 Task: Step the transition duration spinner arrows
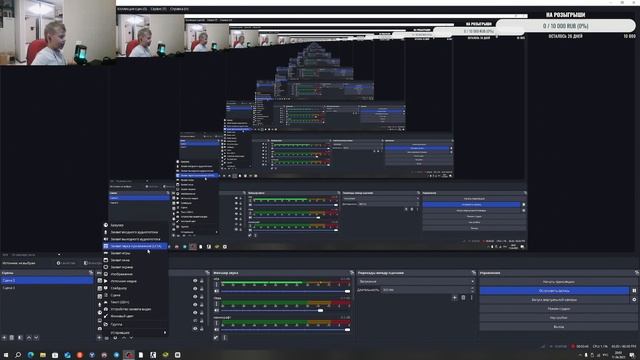click(473, 290)
